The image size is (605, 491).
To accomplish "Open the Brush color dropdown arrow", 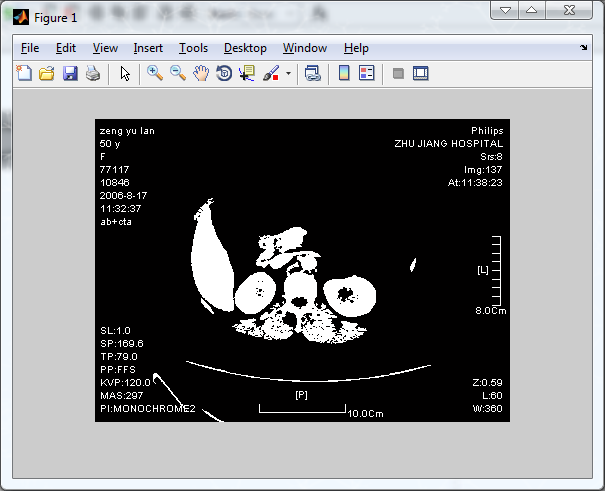I will click(288, 73).
